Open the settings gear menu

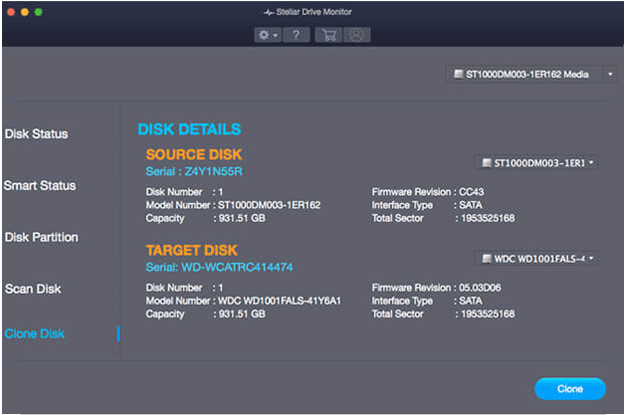268,35
